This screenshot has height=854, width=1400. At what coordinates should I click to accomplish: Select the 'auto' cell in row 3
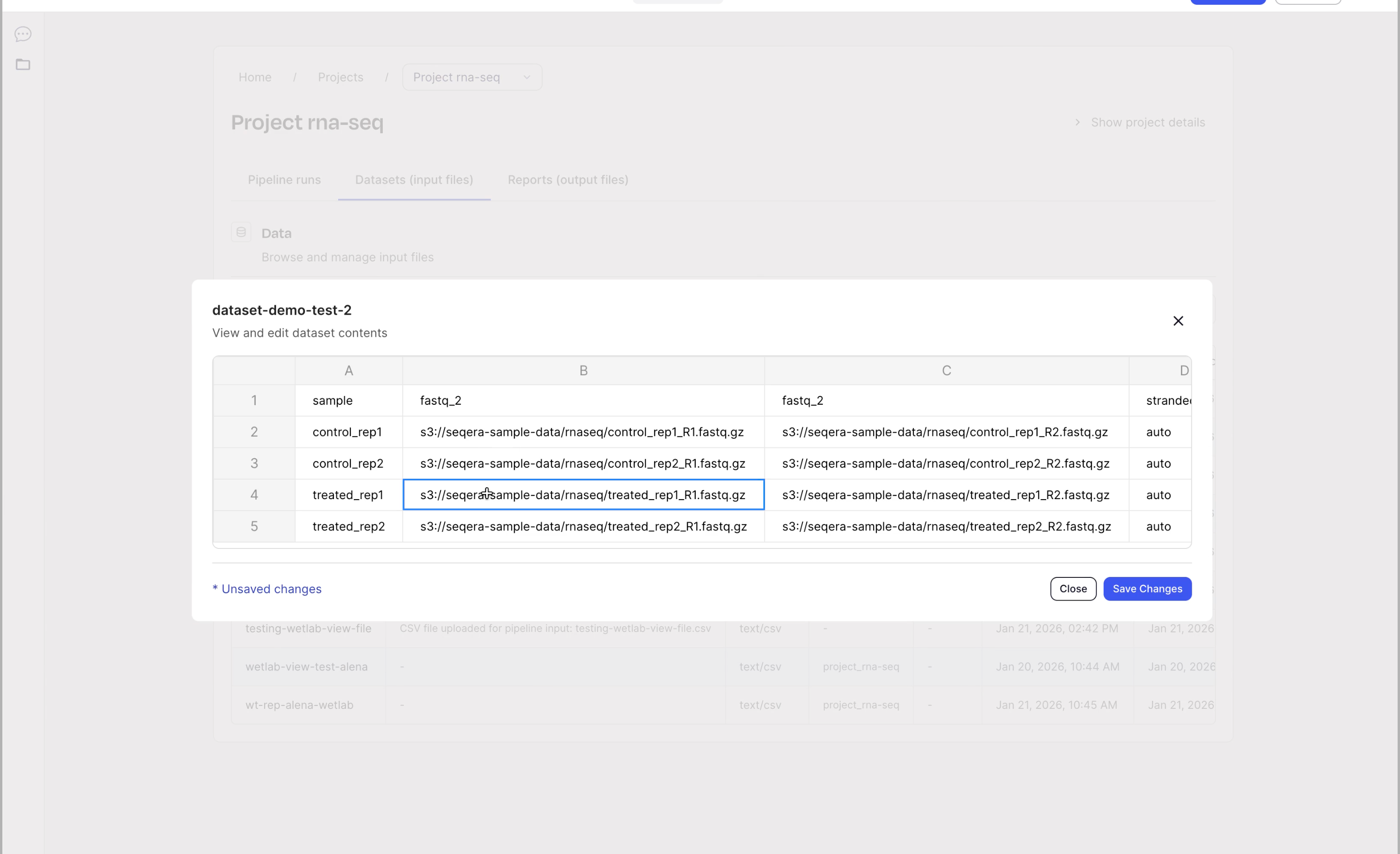1160,464
